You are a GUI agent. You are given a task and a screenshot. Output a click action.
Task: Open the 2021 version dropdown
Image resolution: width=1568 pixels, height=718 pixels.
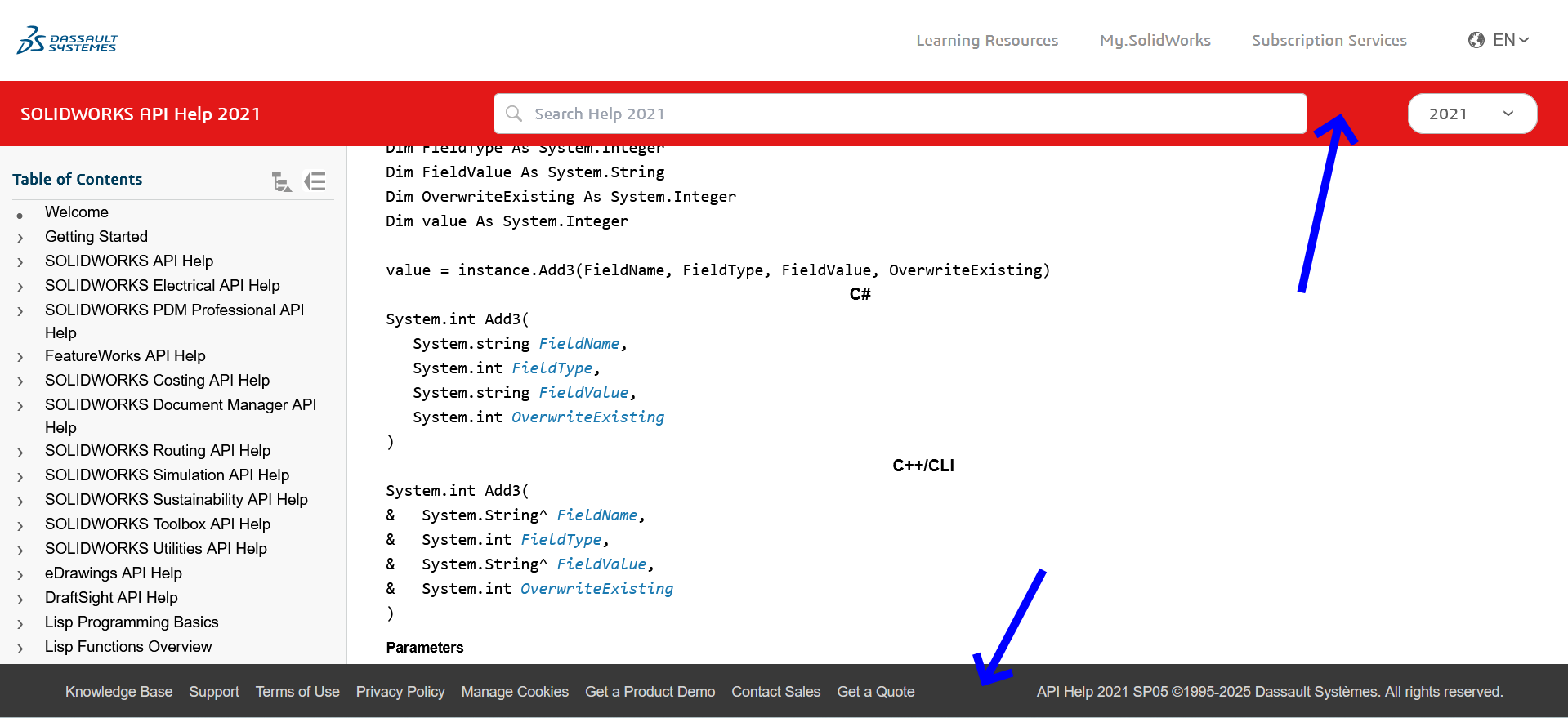1472,114
